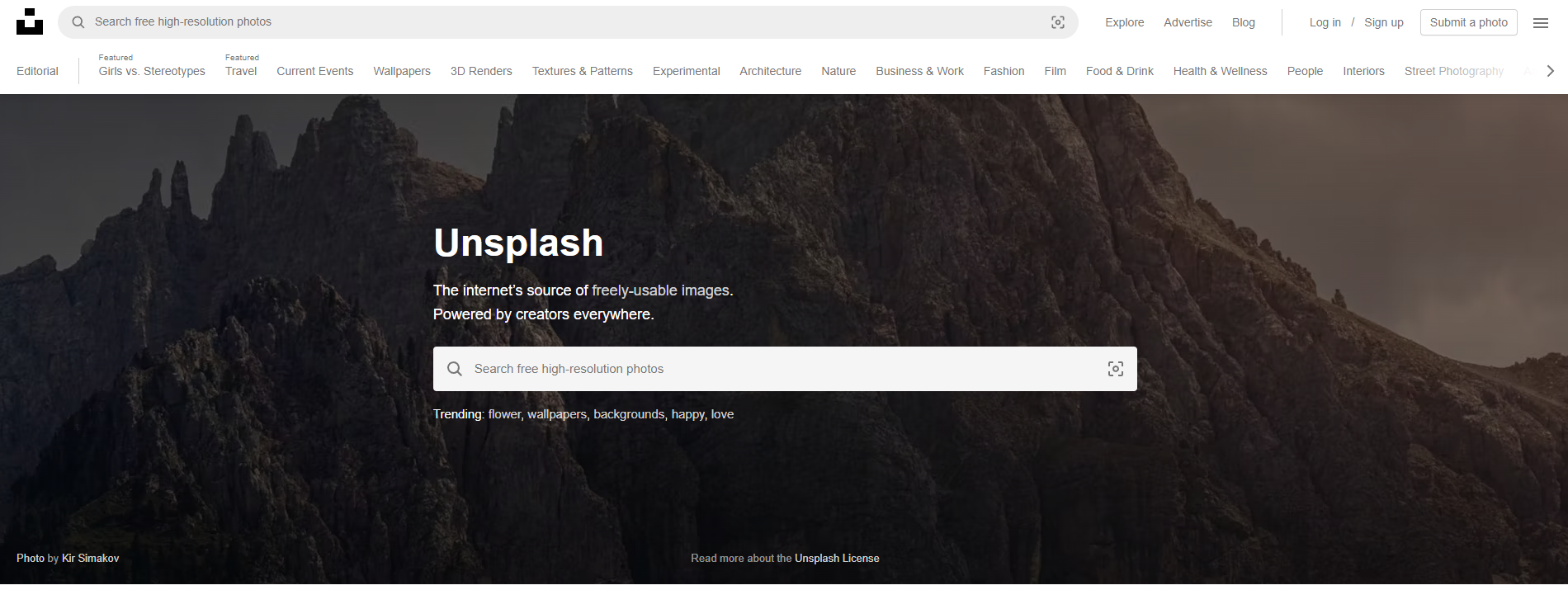The image size is (1568, 590).
Task: Select the Film topic
Action: tap(1056, 71)
